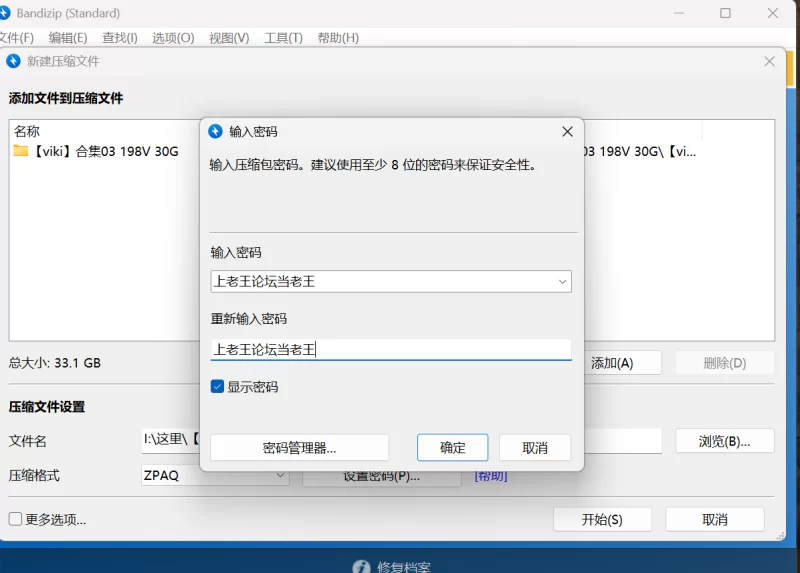Open the 压缩格式 ZPAQ format dropdown
This screenshot has height=573, width=800.
(x=281, y=476)
